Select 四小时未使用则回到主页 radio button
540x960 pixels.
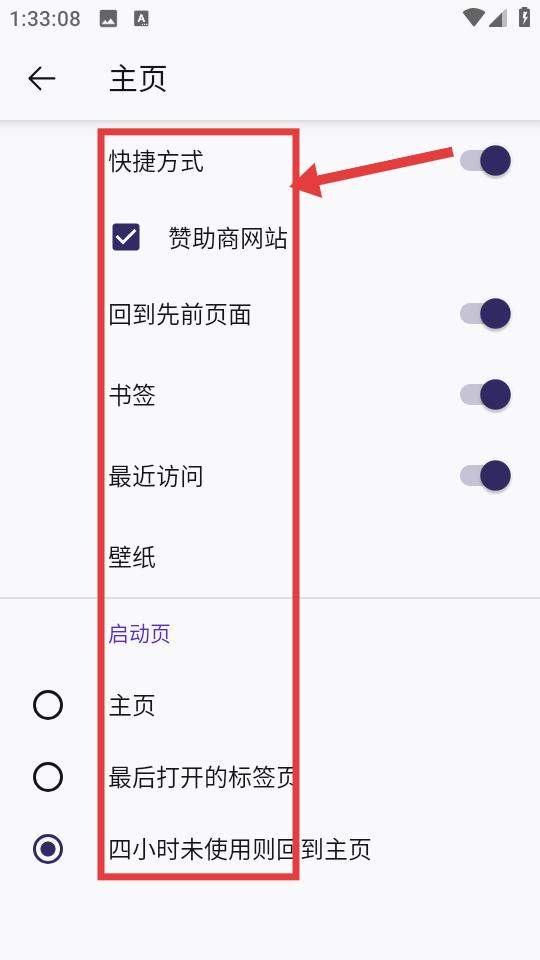(x=48, y=849)
